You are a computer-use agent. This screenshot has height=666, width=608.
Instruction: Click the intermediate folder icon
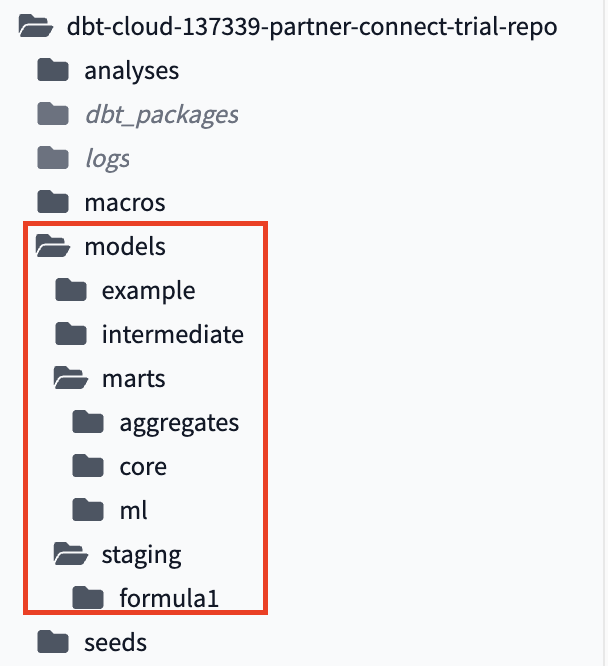click(70, 334)
